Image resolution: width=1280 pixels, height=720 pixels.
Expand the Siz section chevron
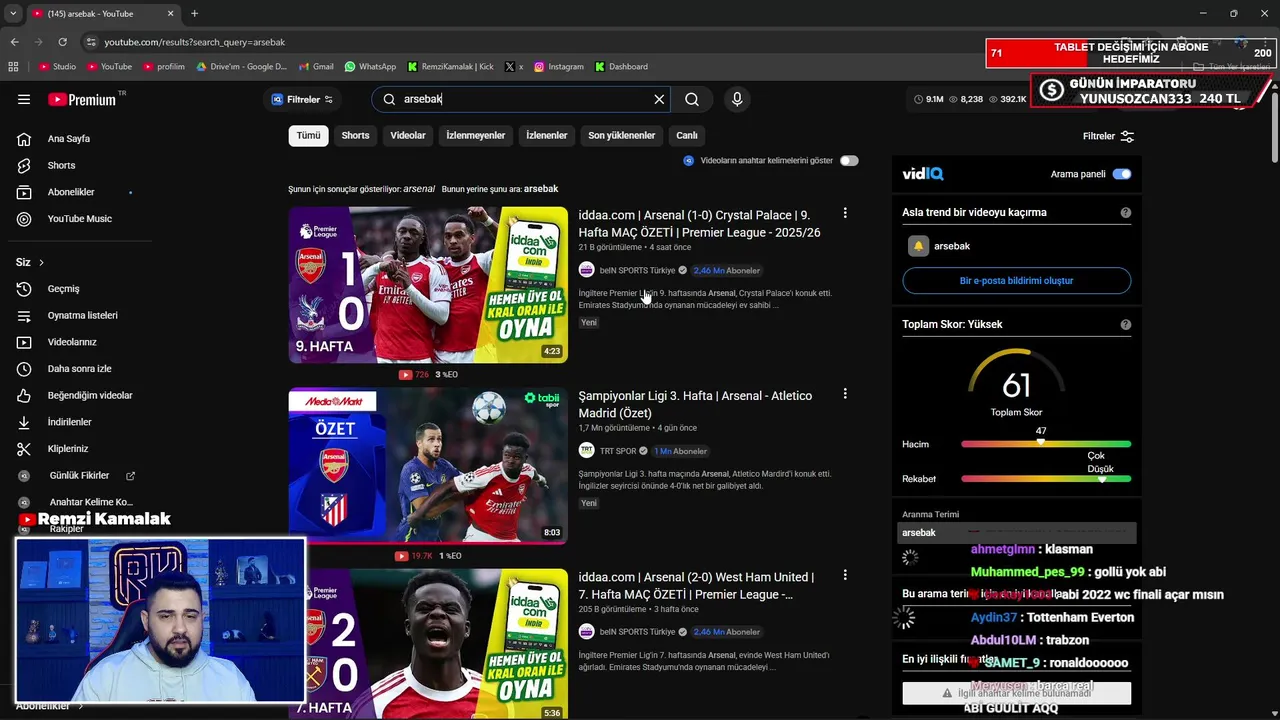pyautogui.click(x=41, y=263)
